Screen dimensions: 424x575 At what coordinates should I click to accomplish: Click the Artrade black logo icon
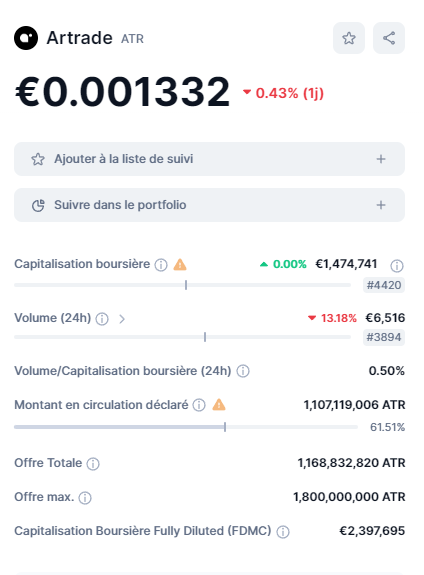point(26,38)
